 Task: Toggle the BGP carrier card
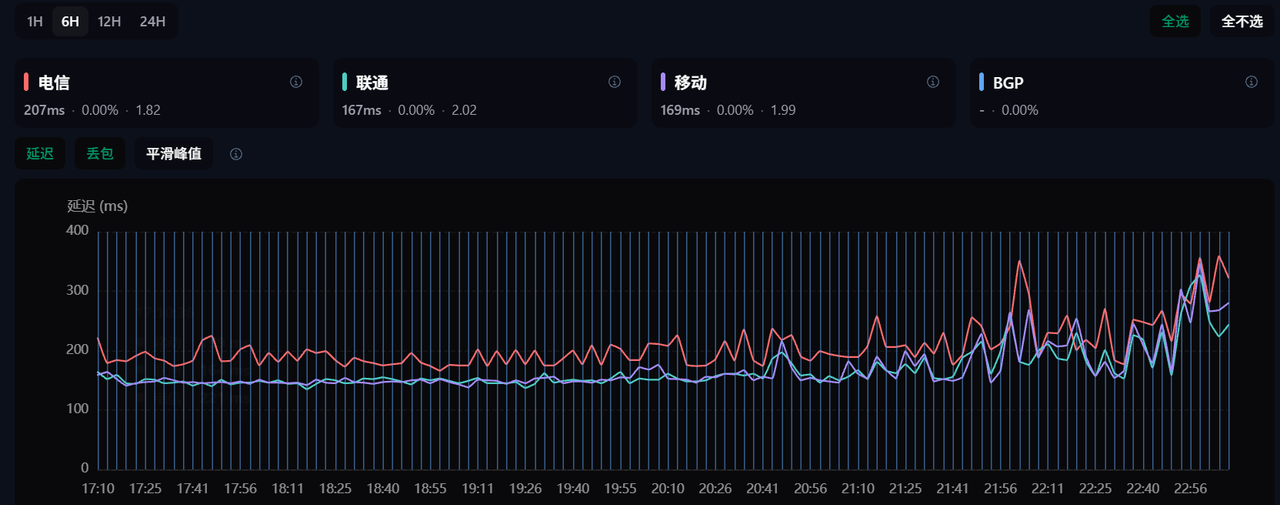pos(1122,92)
